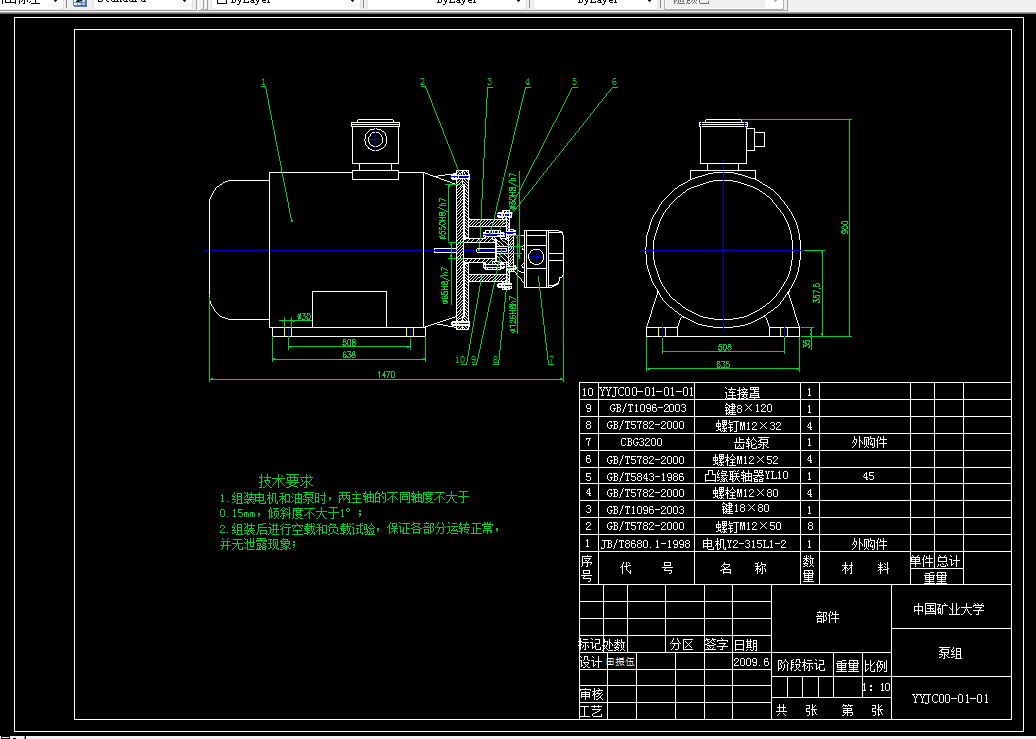Screen dimensions: 1036x739
Task: Select the 技术要求 heading text
Action: pyautogui.click(x=285, y=481)
